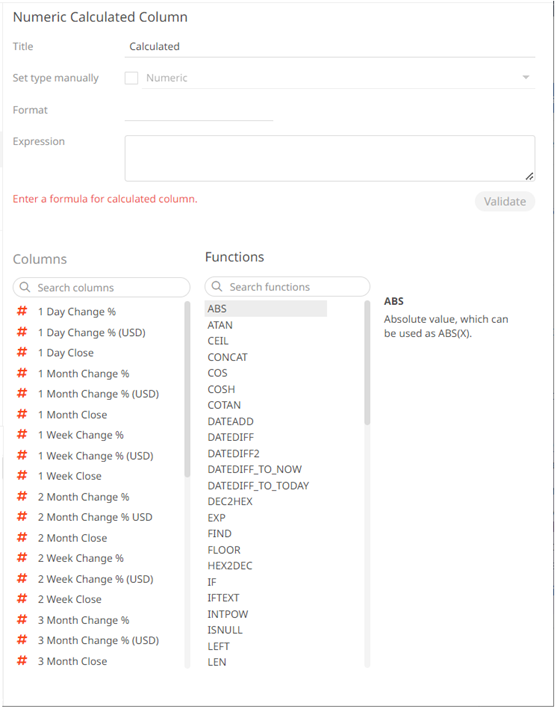Click the hash icon beside 1 Day Close
Image resolution: width=557 pixels, height=709 pixels.
pyautogui.click(x=22, y=352)
